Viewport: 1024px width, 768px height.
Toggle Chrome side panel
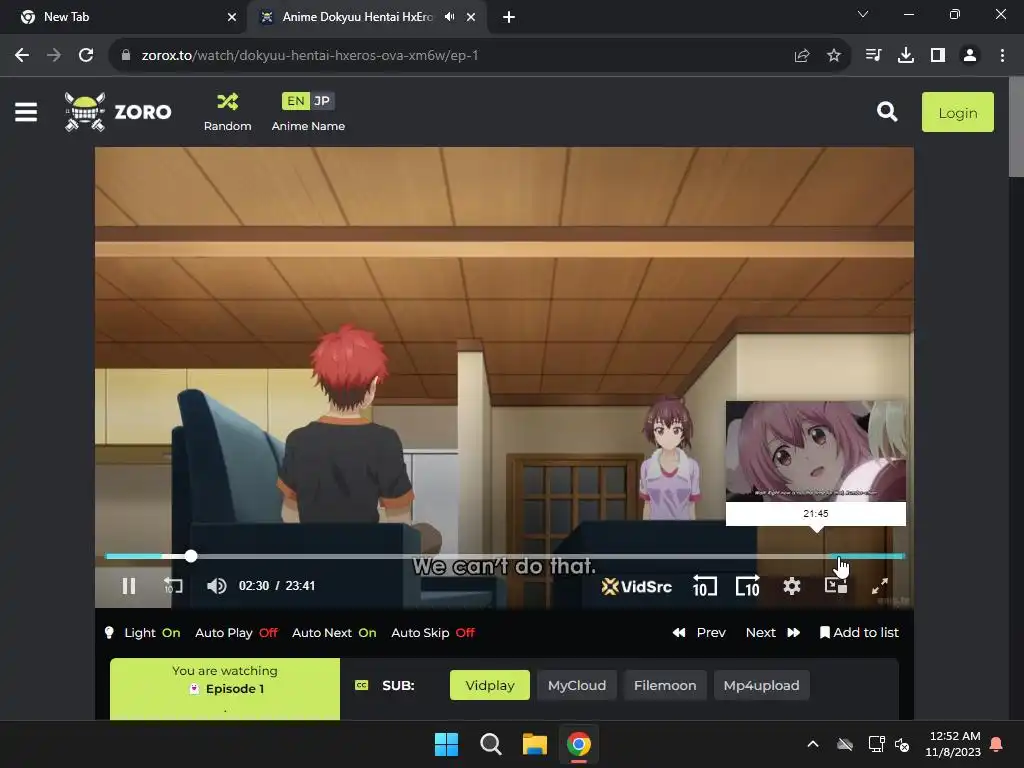click(x=938, y=56)
